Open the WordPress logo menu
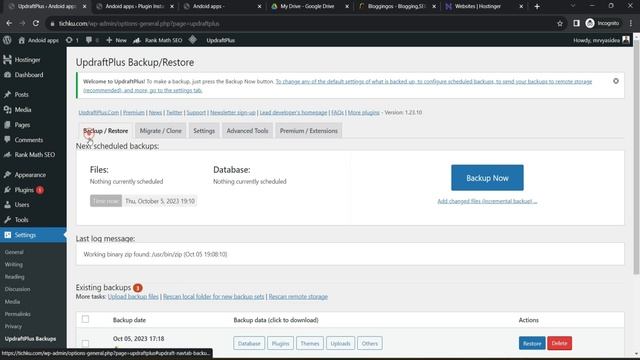640x360 pixels. (7, 40)
